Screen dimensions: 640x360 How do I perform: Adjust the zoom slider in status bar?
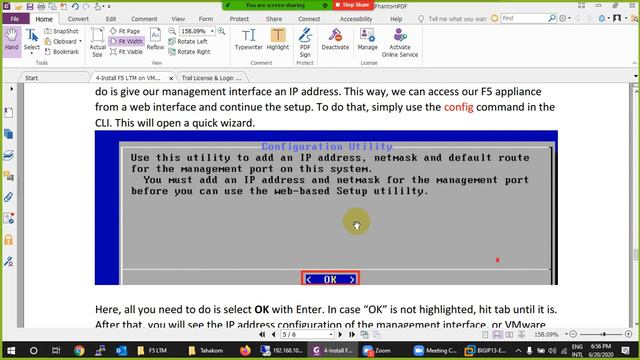click(604, 334)
